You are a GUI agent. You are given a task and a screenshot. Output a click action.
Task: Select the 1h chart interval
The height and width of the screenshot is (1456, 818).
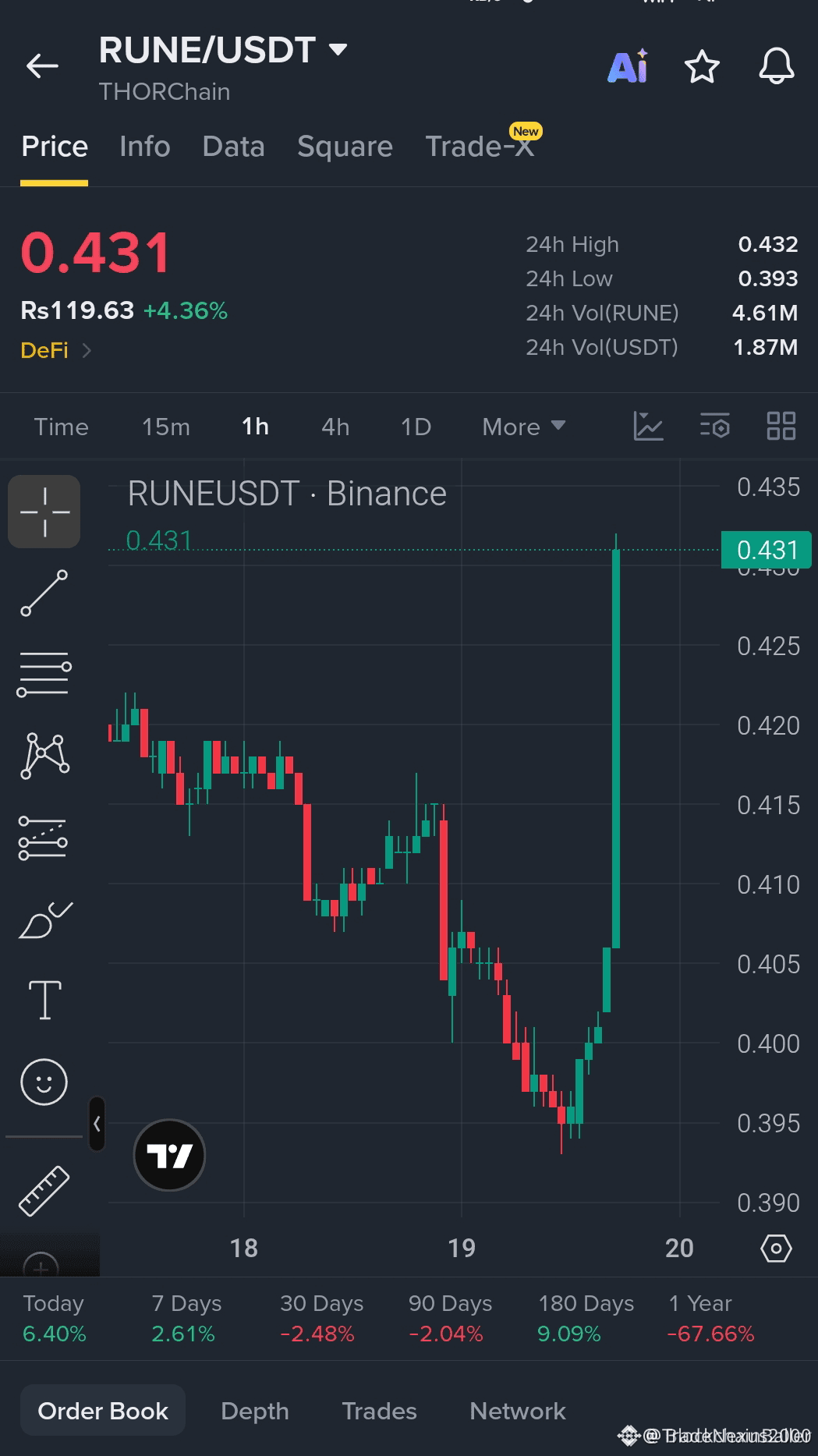(x=255, y=427)
